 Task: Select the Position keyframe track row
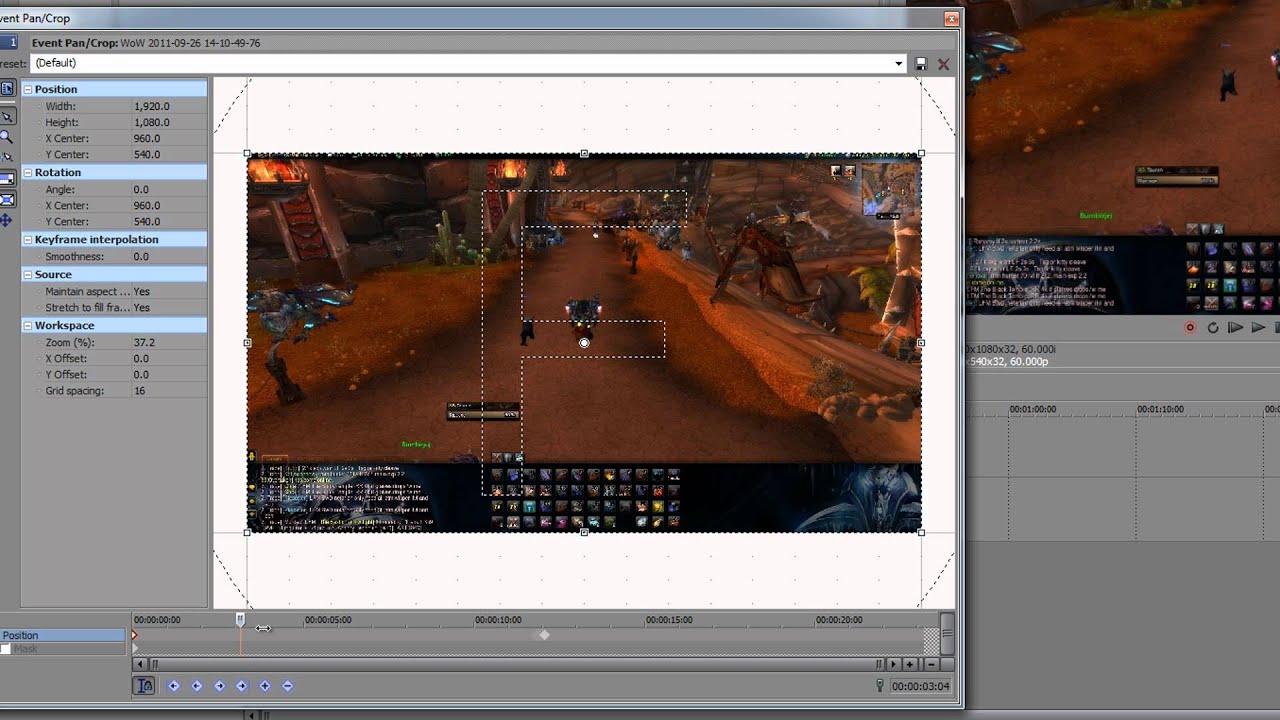click(x=64, y=635)
